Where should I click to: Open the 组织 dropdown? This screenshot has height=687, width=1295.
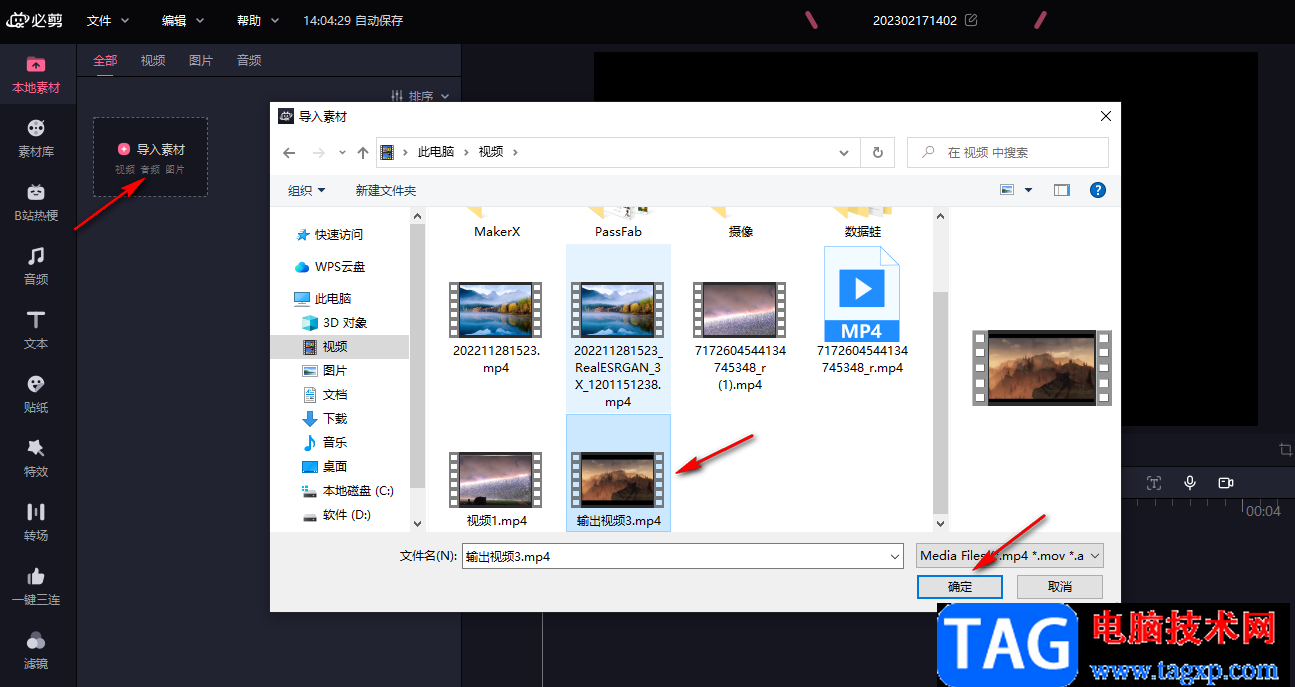click(307, 190)
